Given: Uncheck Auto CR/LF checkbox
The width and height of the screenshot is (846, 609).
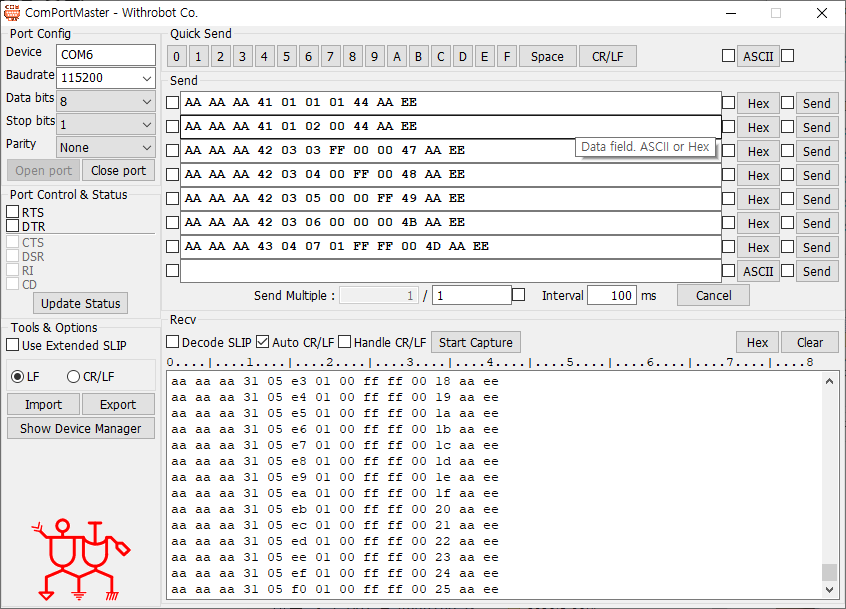Looking at the screenshot, I should coord(263,341).
